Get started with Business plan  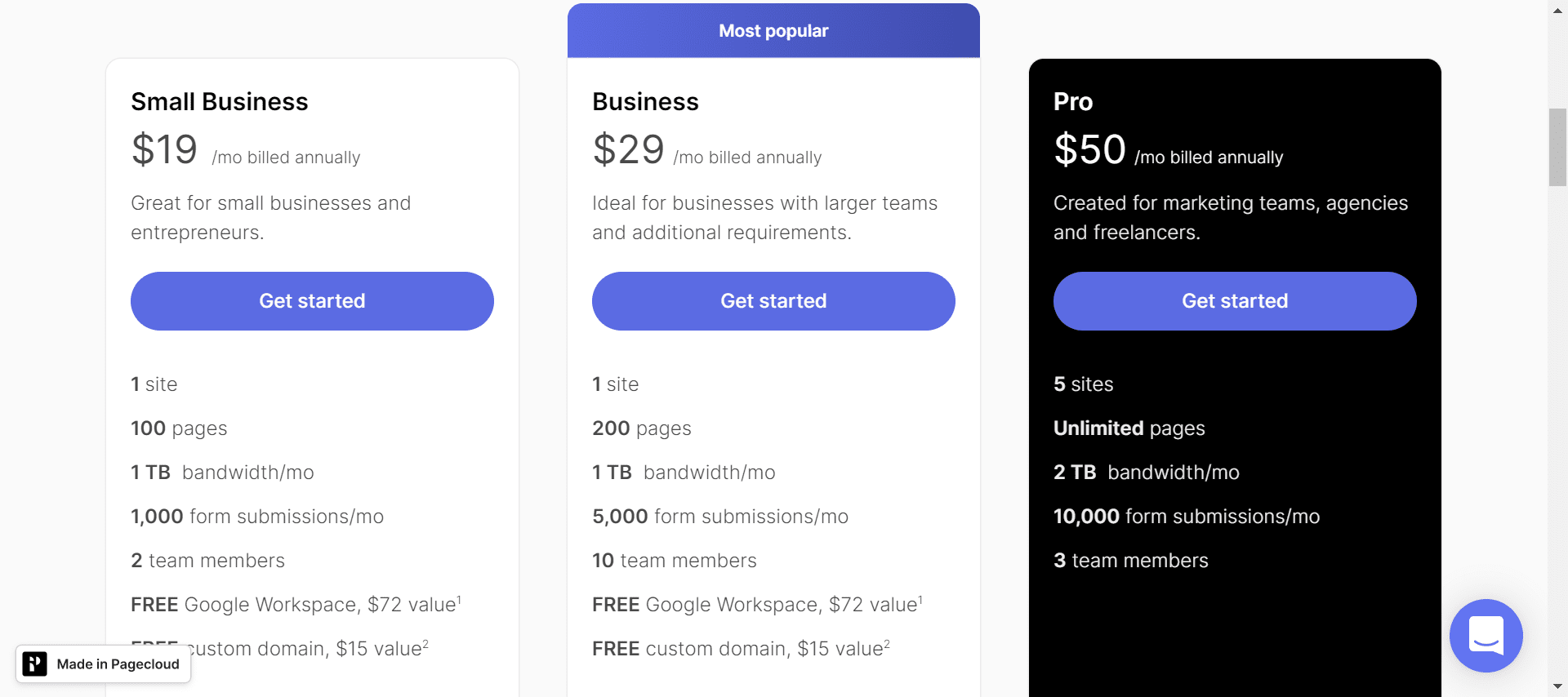[x=773, y=301]
